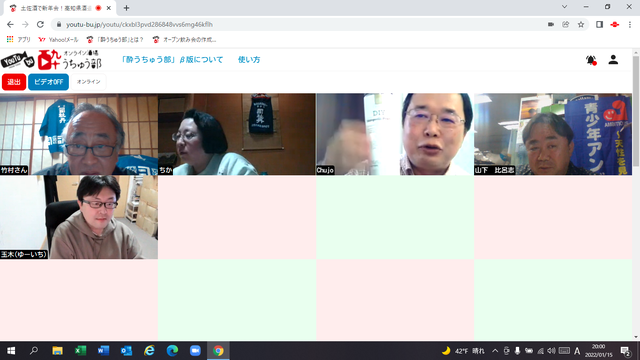640x360 pixels.
Task: Click the microphone tray icon
Action: tap(517, 351)
